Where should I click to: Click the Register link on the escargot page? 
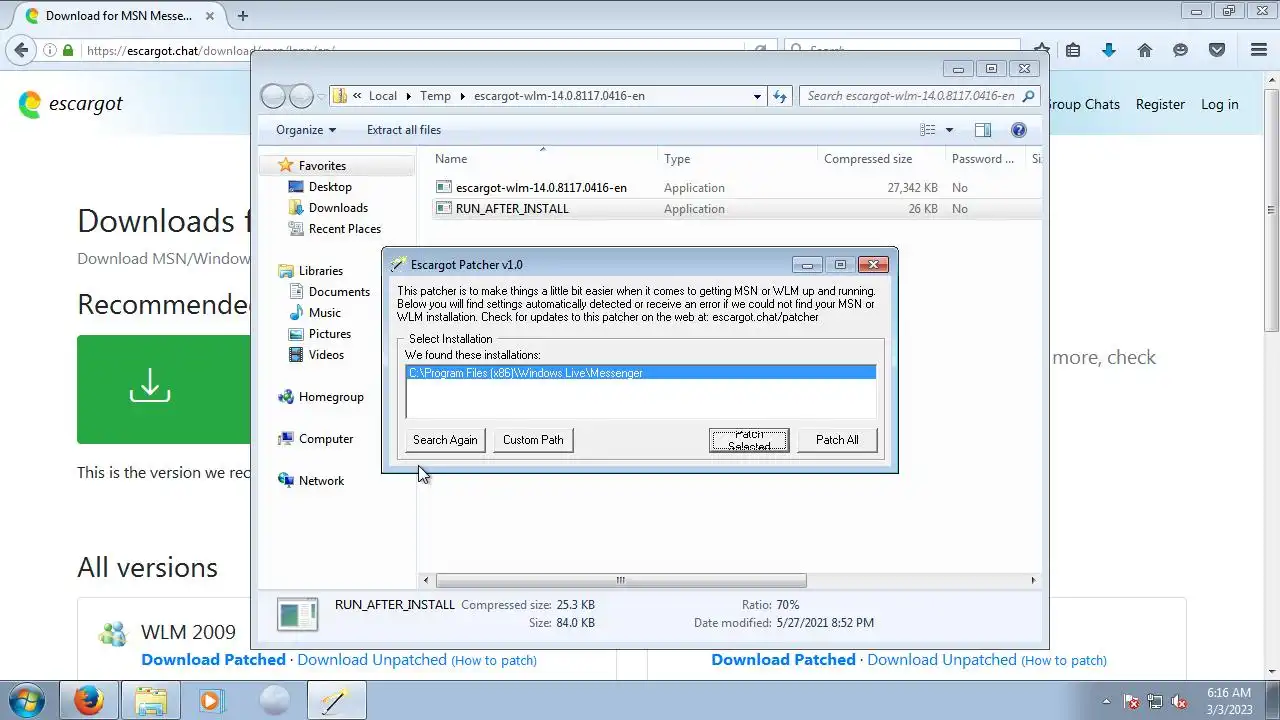pyautogui.click(x=1160, y=104)
